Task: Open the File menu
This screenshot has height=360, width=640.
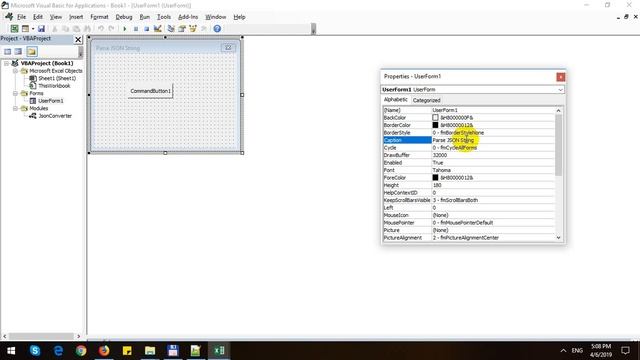Action: pyautogui.click(x=21, y=17)
